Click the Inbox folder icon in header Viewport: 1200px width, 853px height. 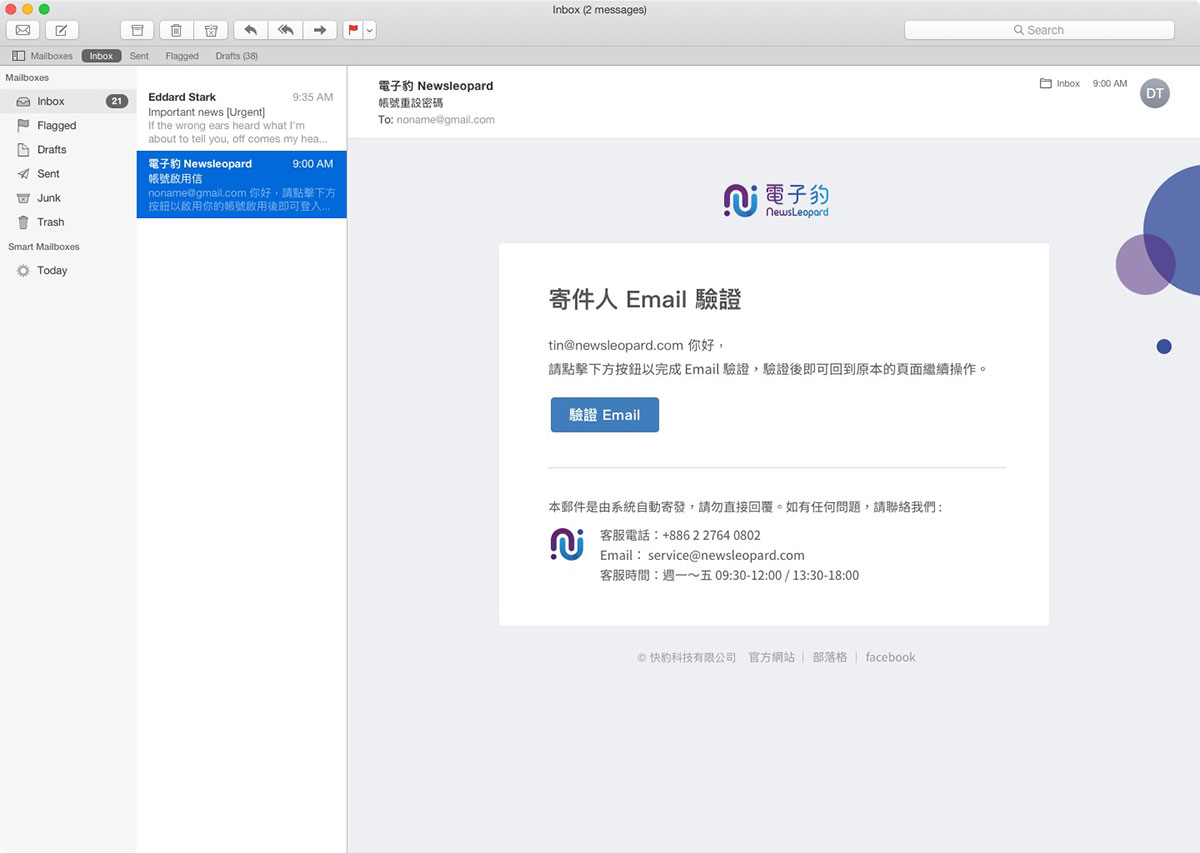[x=1046, y=84]
